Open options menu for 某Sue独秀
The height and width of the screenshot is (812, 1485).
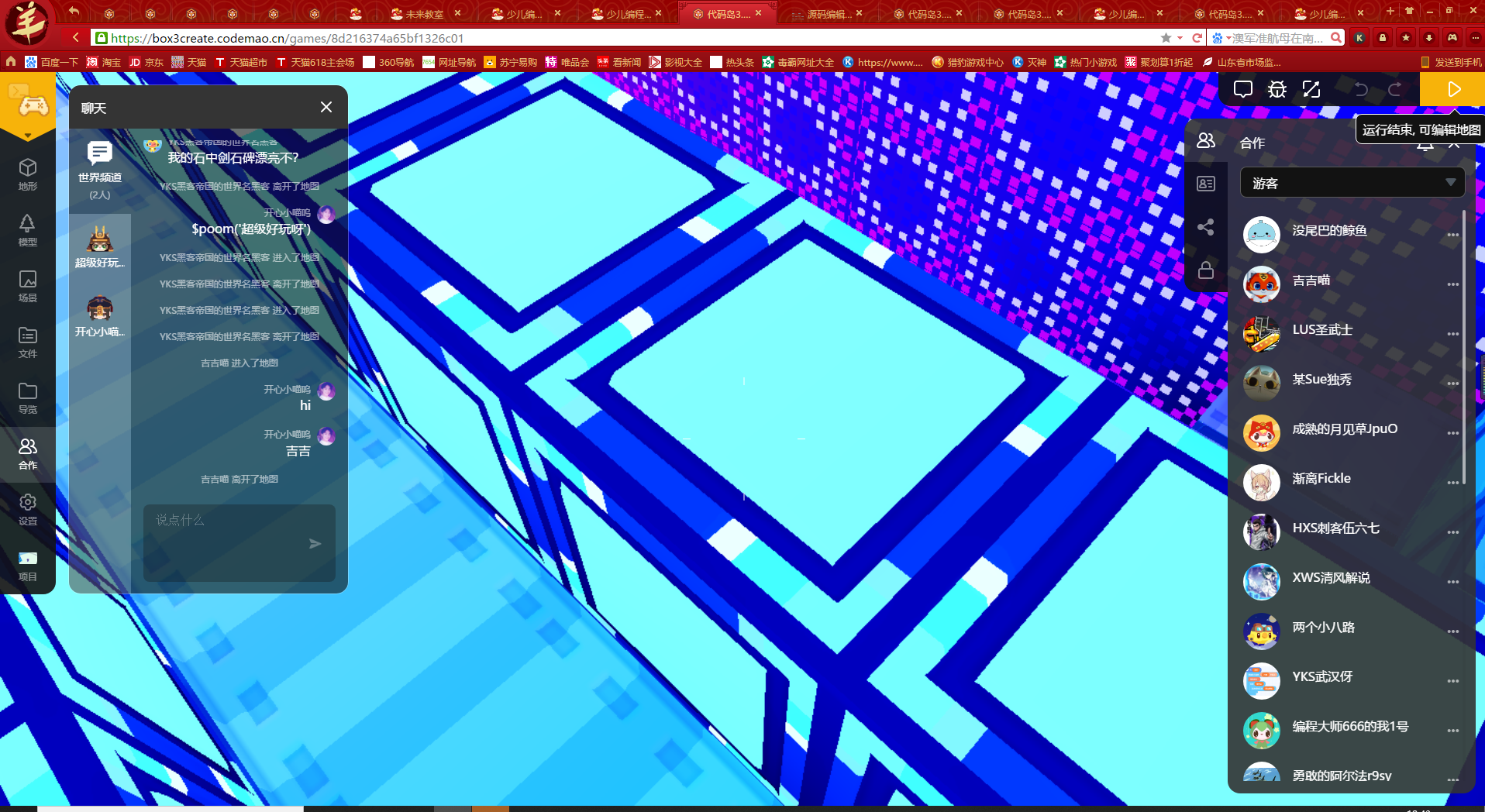[1452, 384]
